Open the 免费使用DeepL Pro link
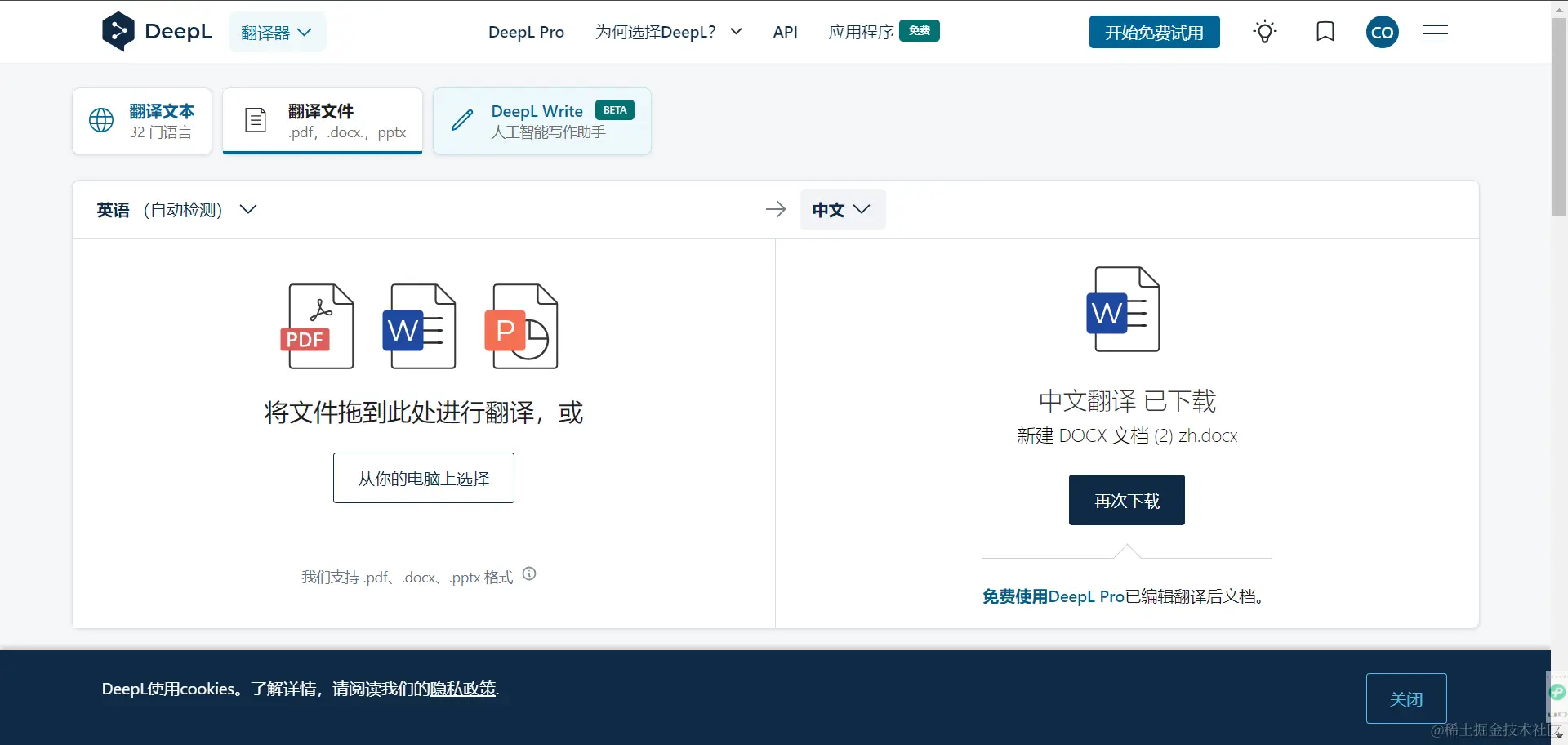Image resolution: width=1568 pixels, height=745 pixels. [1053, 596]
